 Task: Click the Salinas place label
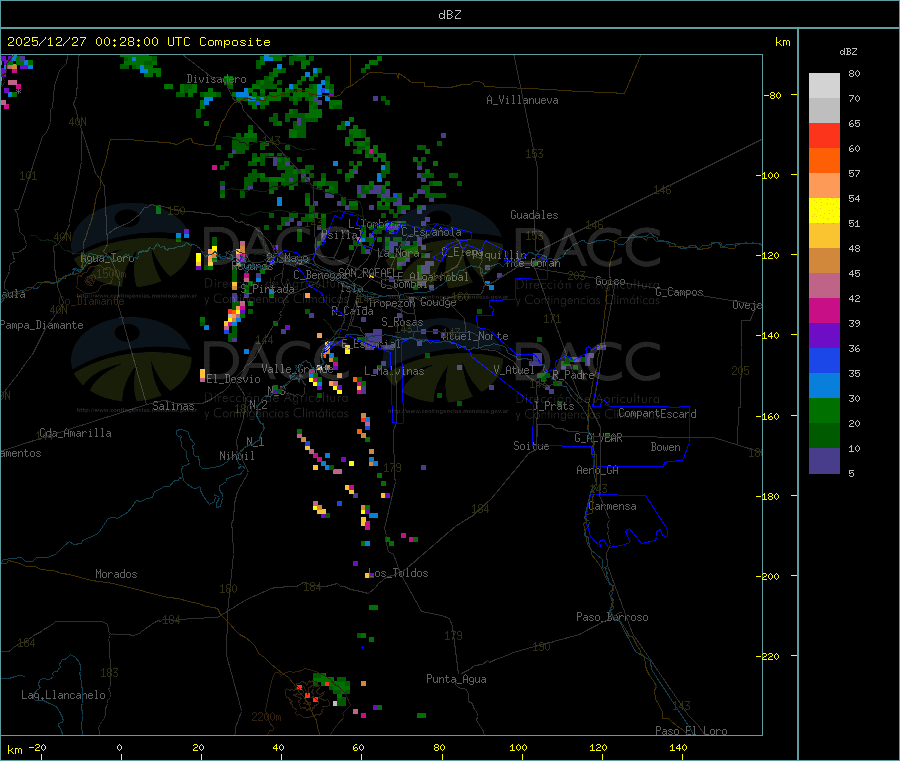[173, 406]
